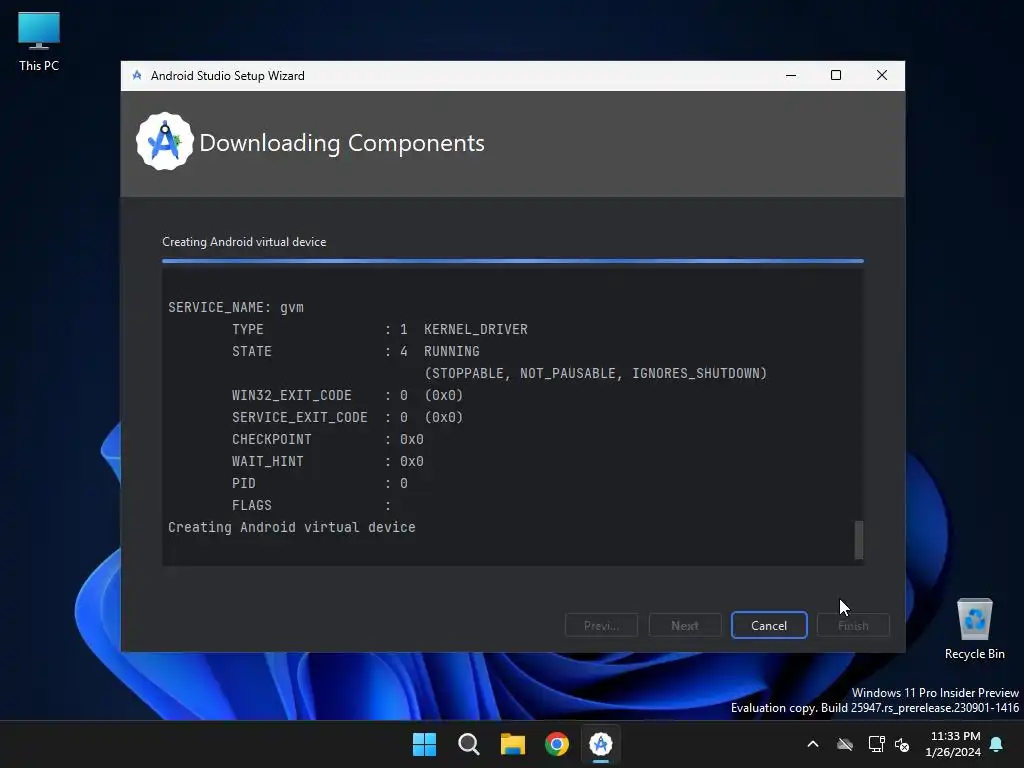This screenshot has width=1024, height=768.
Task: Click the 'STOPPABLE, NOT_PAUSABLE, IGNORES_SHUTDOWN' line
Action: point(596,373)
